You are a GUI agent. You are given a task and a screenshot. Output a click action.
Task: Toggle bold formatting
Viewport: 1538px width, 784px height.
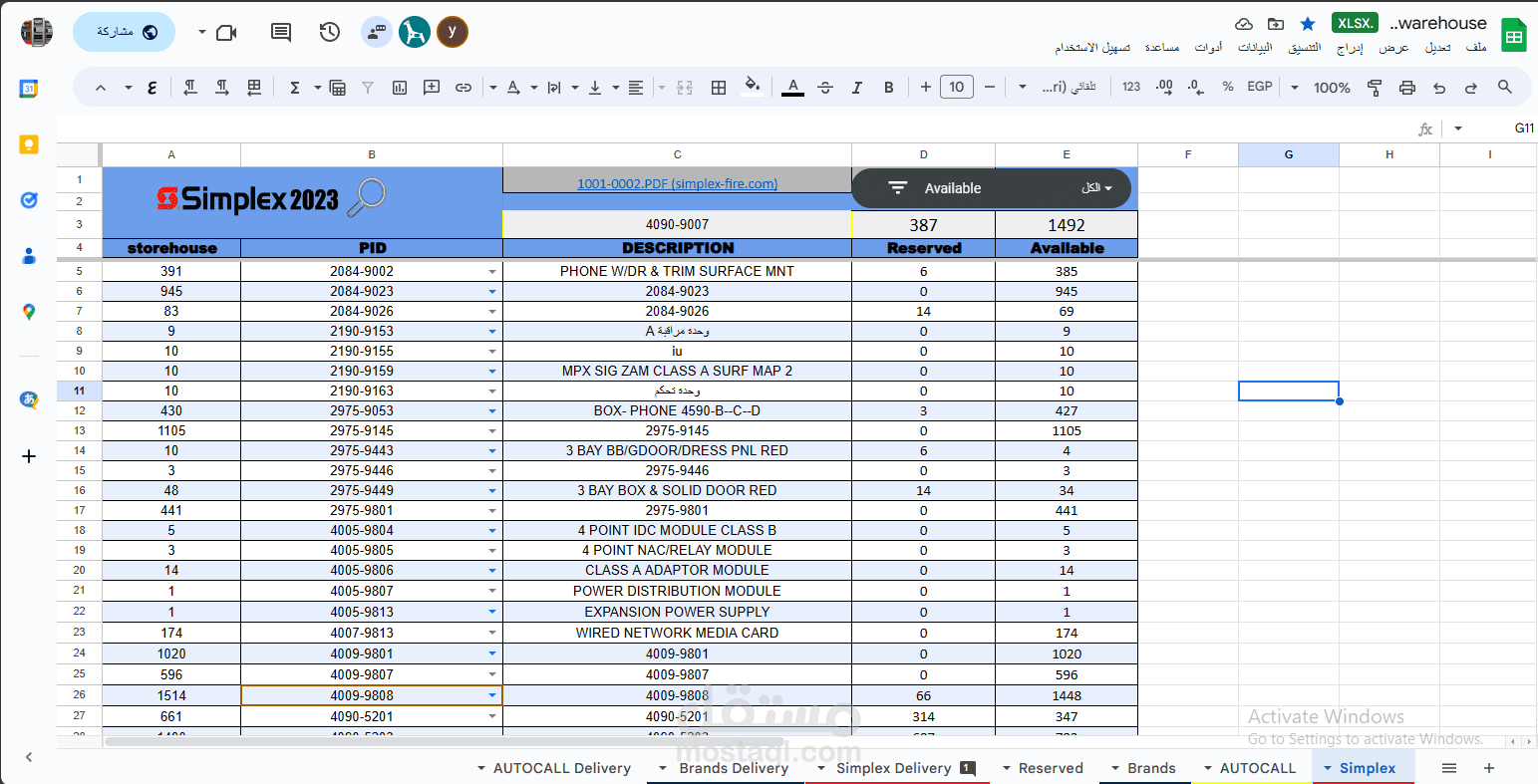click(888, 88)
